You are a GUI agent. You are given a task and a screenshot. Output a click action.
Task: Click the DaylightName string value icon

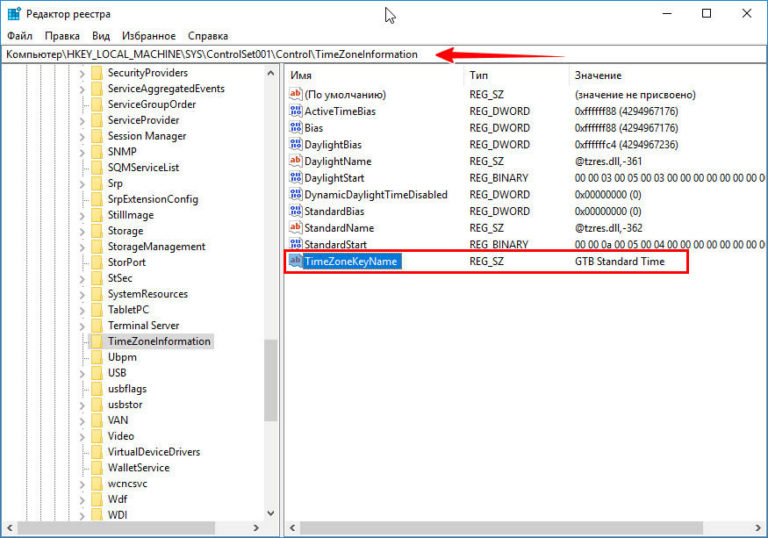(295, 161)
